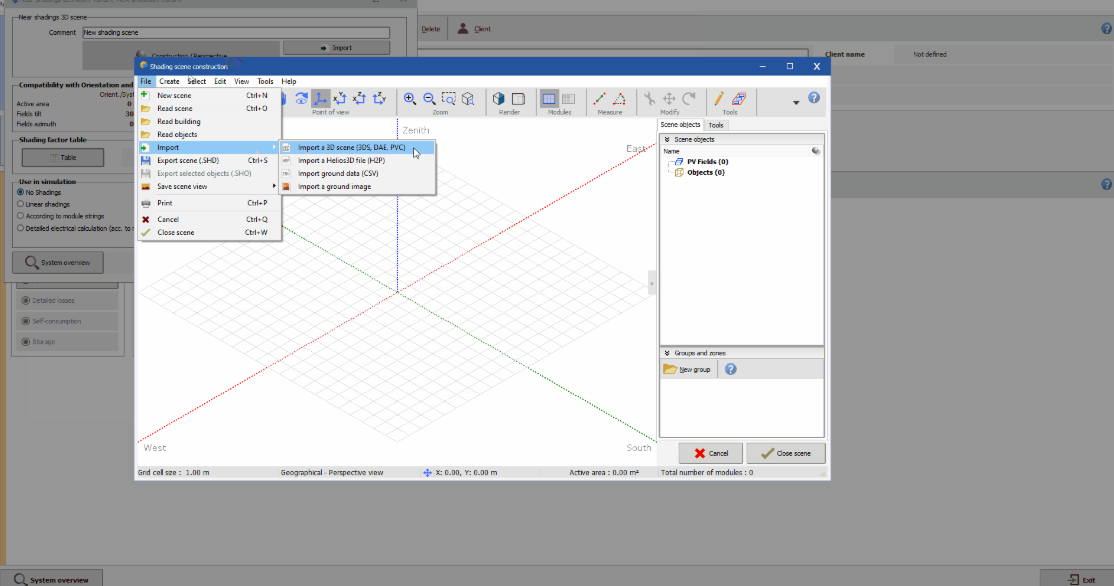Click the coordinates crosshair icon in status bar
The image size is (1114, 586).
click(x=427, y=472)
